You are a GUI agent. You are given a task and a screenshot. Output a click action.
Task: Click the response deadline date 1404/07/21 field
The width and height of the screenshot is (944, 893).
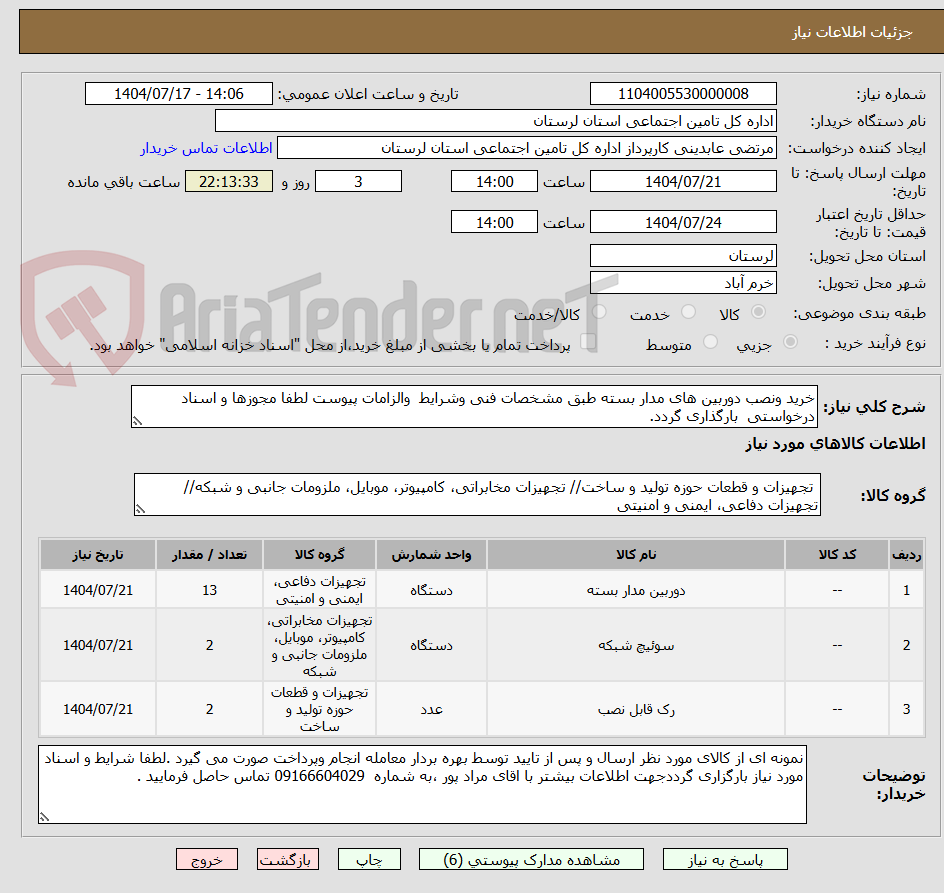[683, 181]
